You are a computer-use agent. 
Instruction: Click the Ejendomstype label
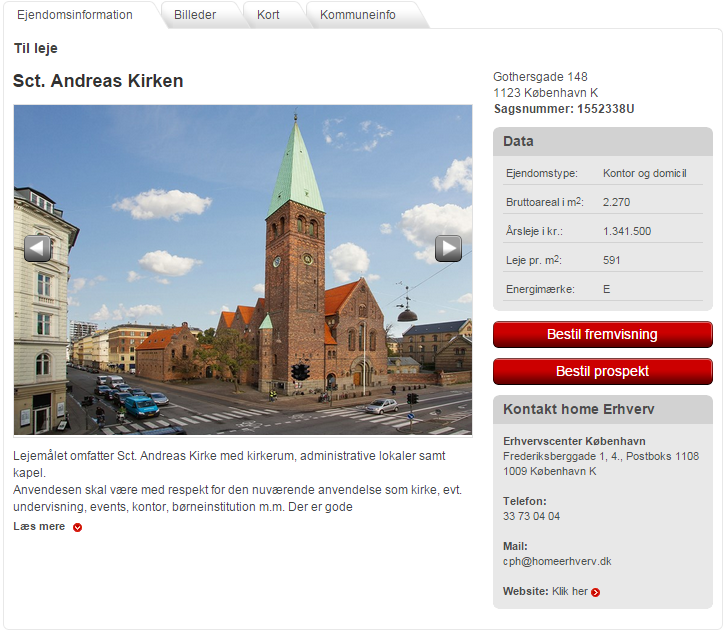pos(542,173)
